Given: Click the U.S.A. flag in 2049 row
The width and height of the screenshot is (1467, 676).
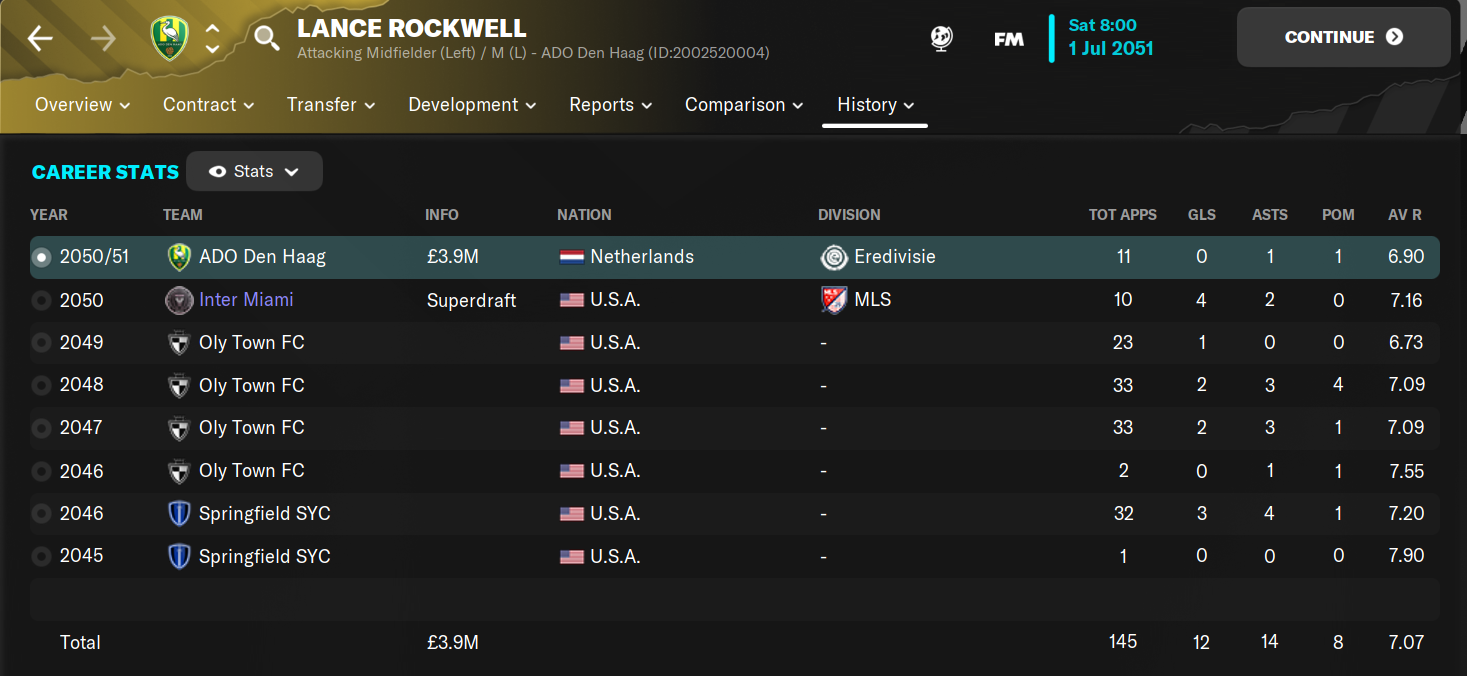Looking at the screenshot, I should (x=571, y=343).
